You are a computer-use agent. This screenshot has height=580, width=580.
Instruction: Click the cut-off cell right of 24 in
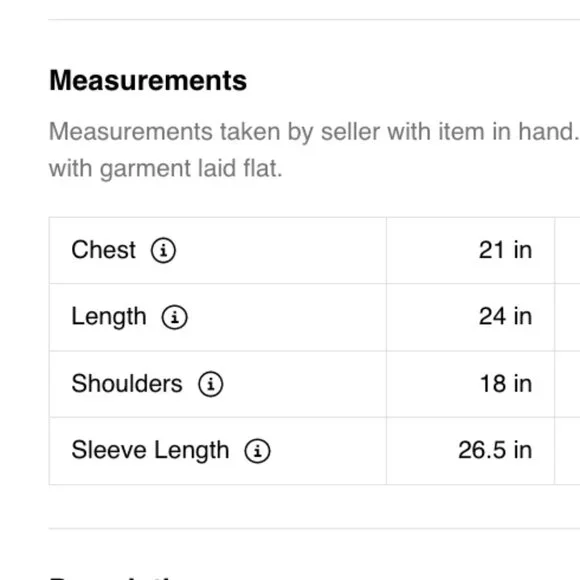[567, 317]
